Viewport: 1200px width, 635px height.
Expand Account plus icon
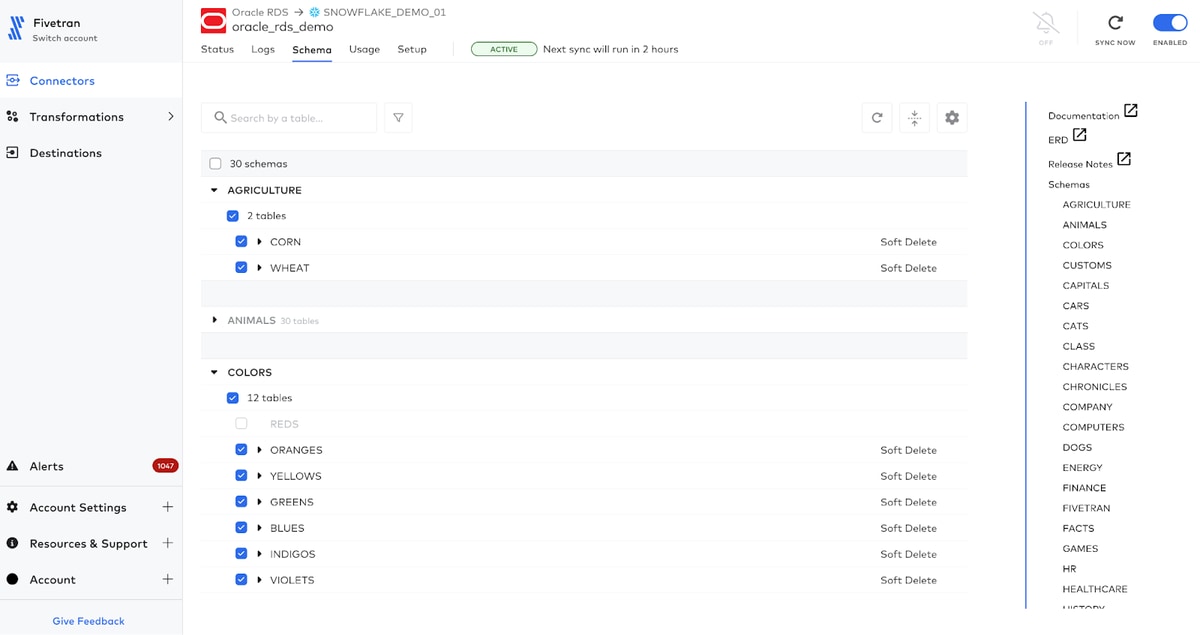(168, 579)
